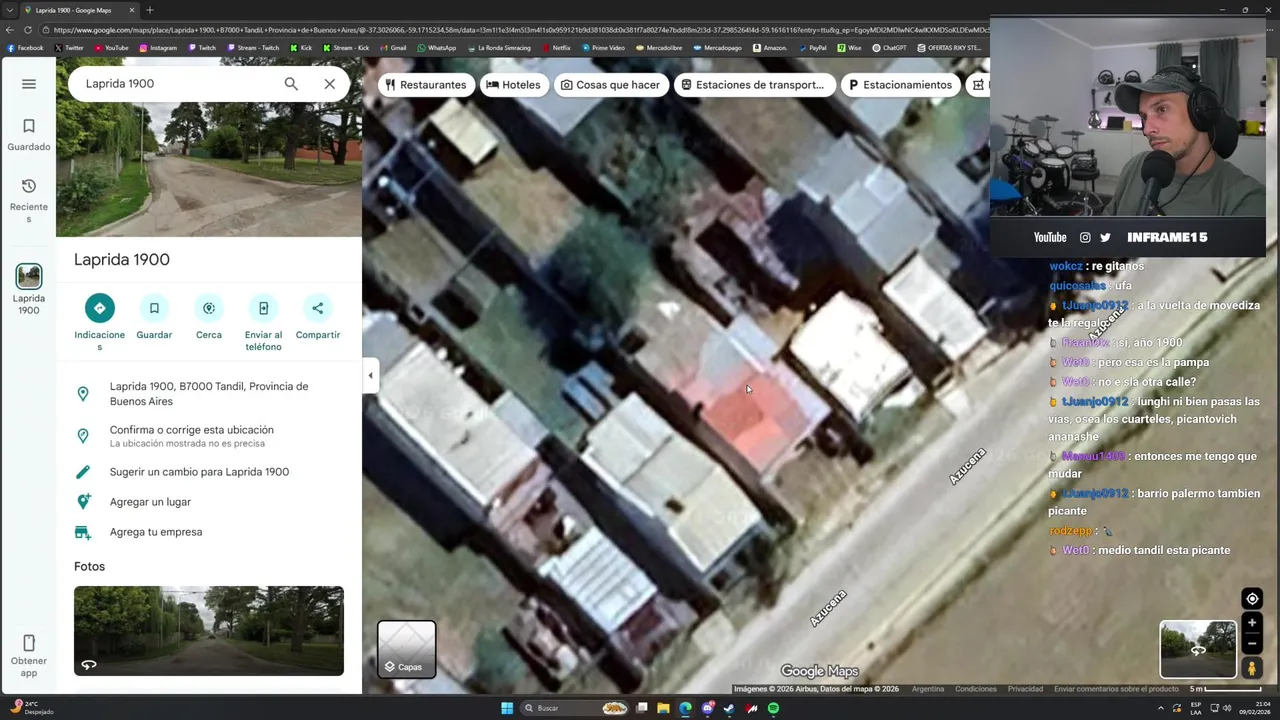This screenshot has height=720, width=1280.
Task: Open the Street View photo under Fotos
Action: click(209, 631)
